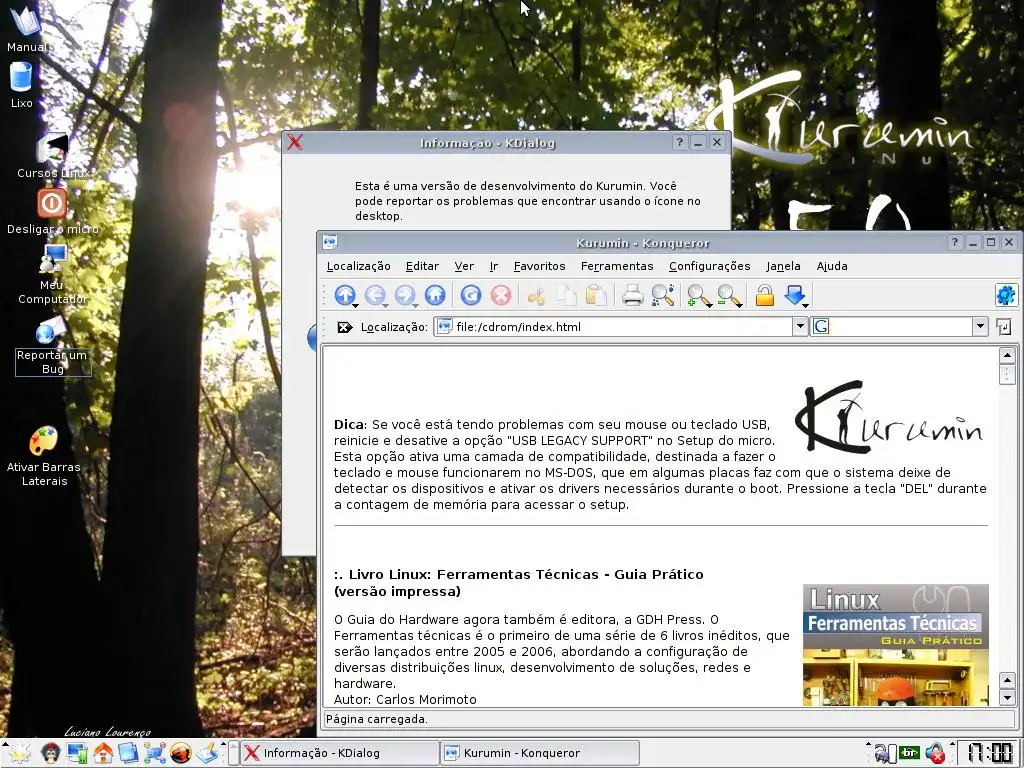Zoom out with the minus magnifier
Image resolution: width=1024 pixels, height=768 pixels.
click(729, 296)
